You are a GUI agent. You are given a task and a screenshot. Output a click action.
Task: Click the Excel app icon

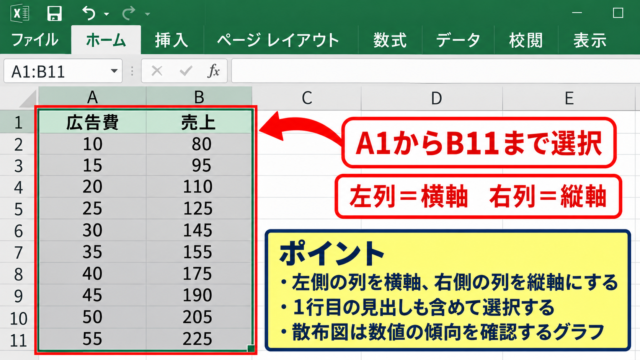click(20, 13)
